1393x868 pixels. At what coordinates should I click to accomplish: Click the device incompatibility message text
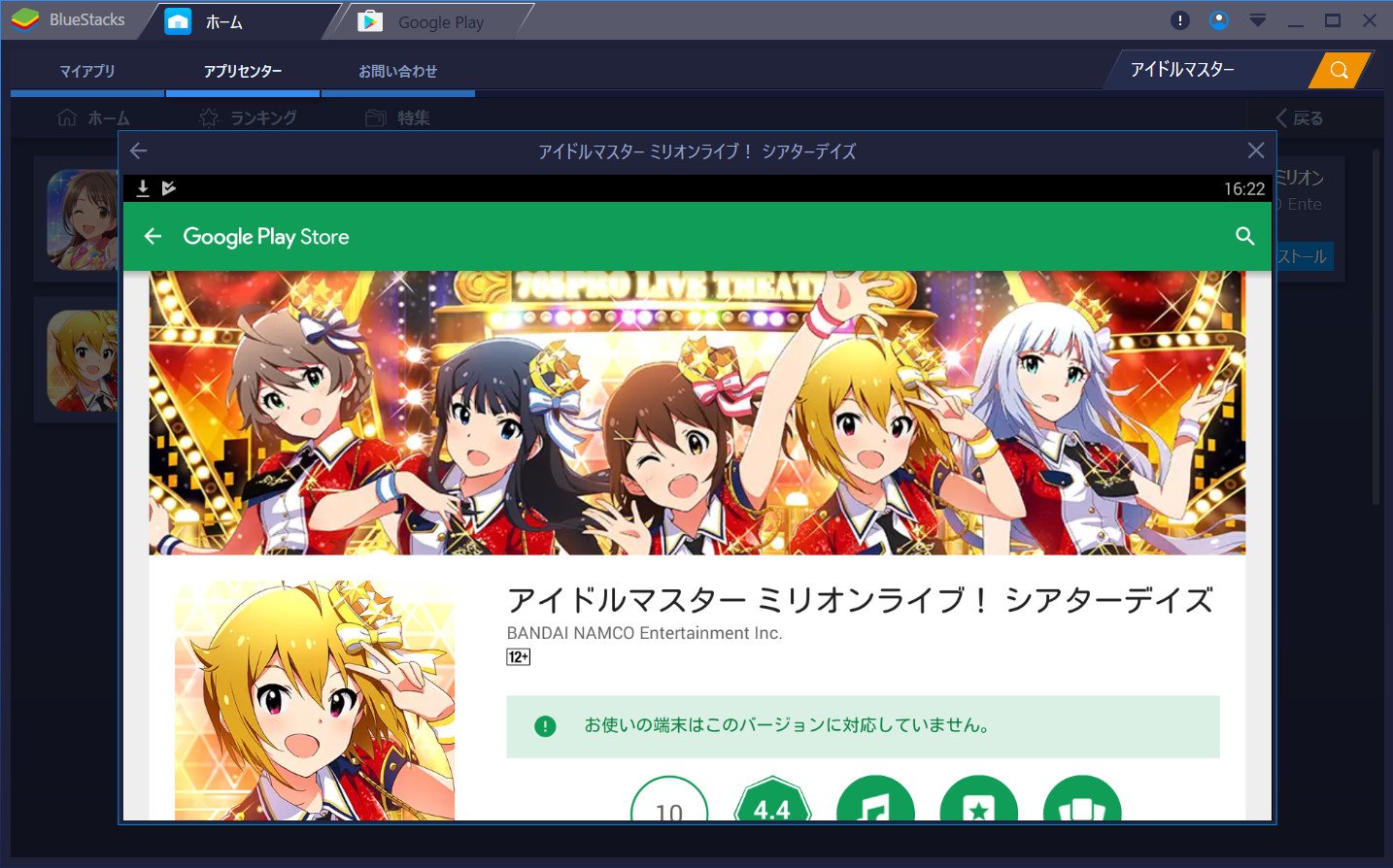(x=787, y=725)
